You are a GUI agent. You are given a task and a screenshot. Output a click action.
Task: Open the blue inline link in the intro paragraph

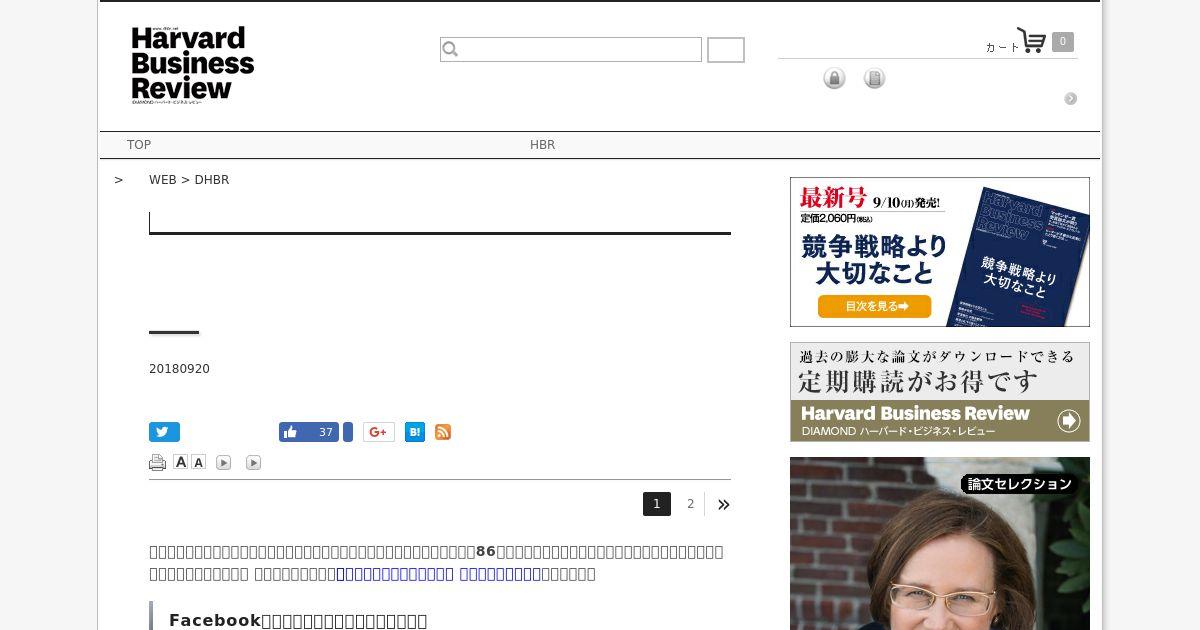[x=439, y=574]
